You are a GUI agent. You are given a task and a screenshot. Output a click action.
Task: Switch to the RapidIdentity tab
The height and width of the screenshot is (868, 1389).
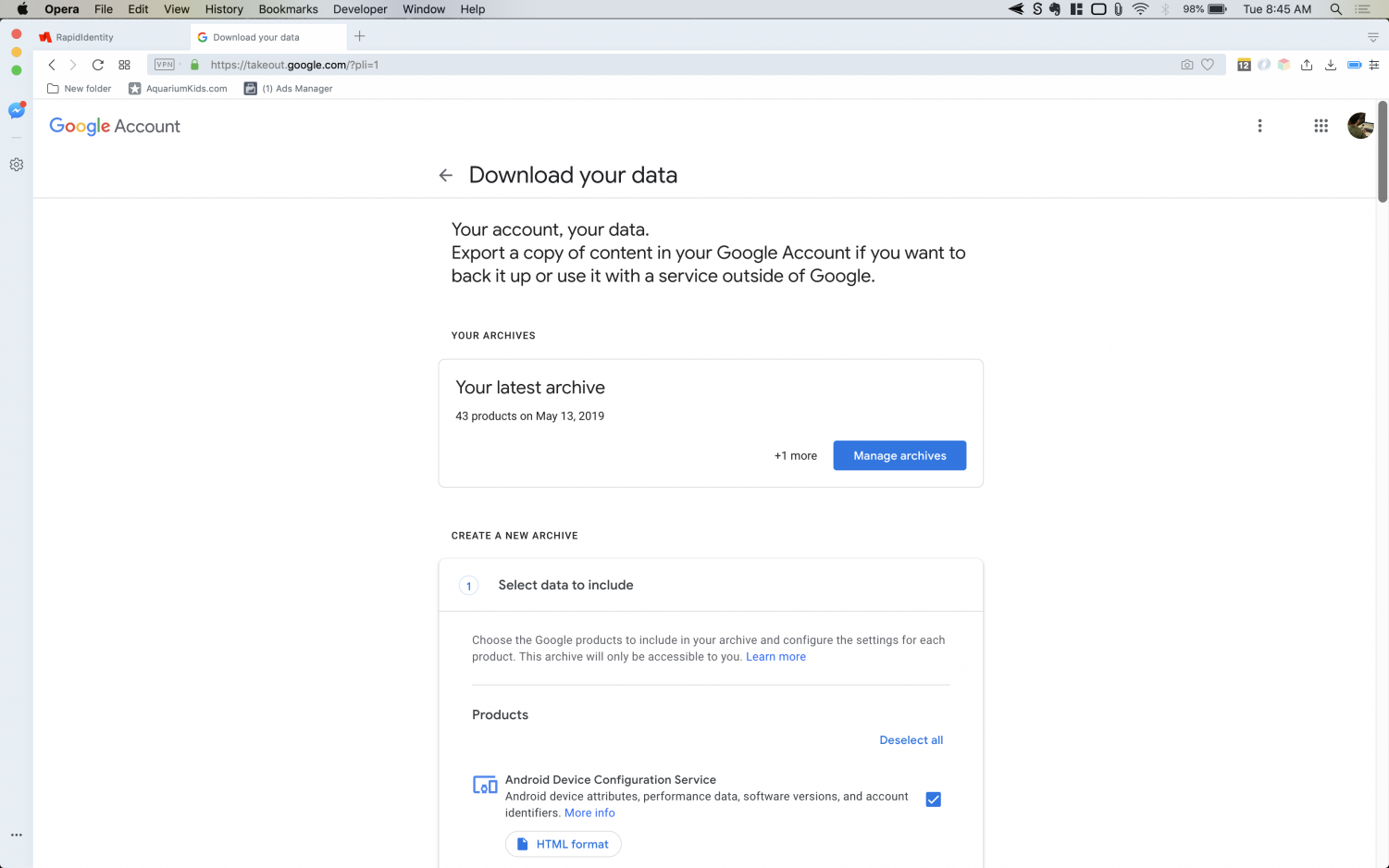84,37
